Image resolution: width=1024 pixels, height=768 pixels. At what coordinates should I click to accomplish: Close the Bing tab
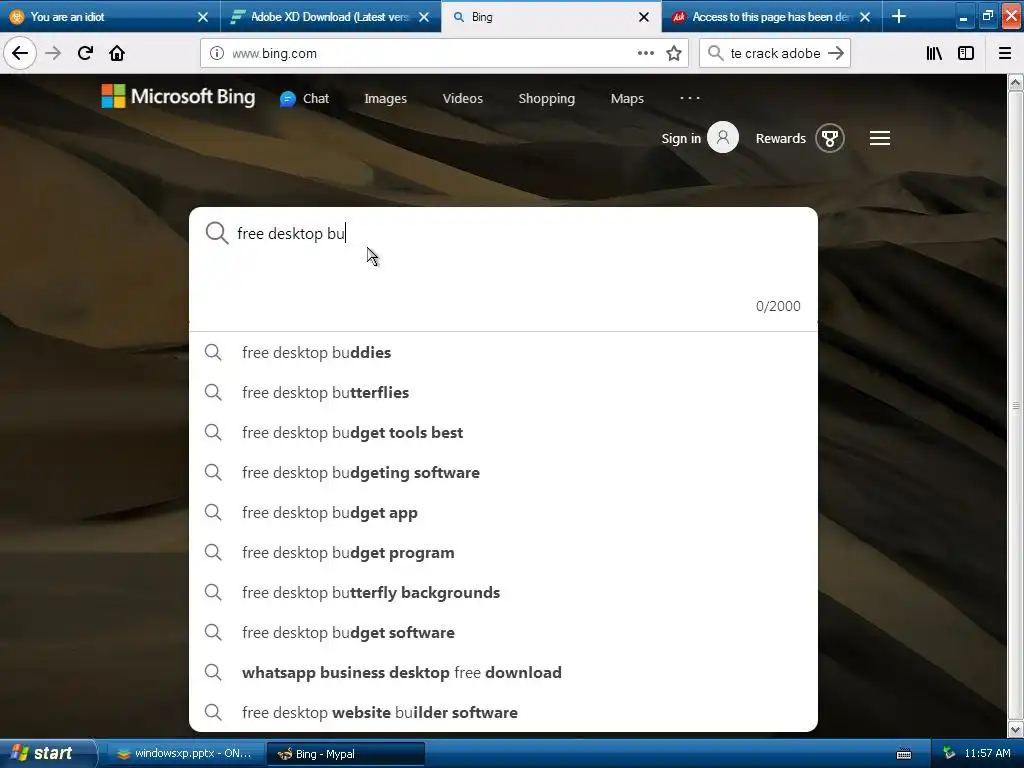[x=644, y=17]
